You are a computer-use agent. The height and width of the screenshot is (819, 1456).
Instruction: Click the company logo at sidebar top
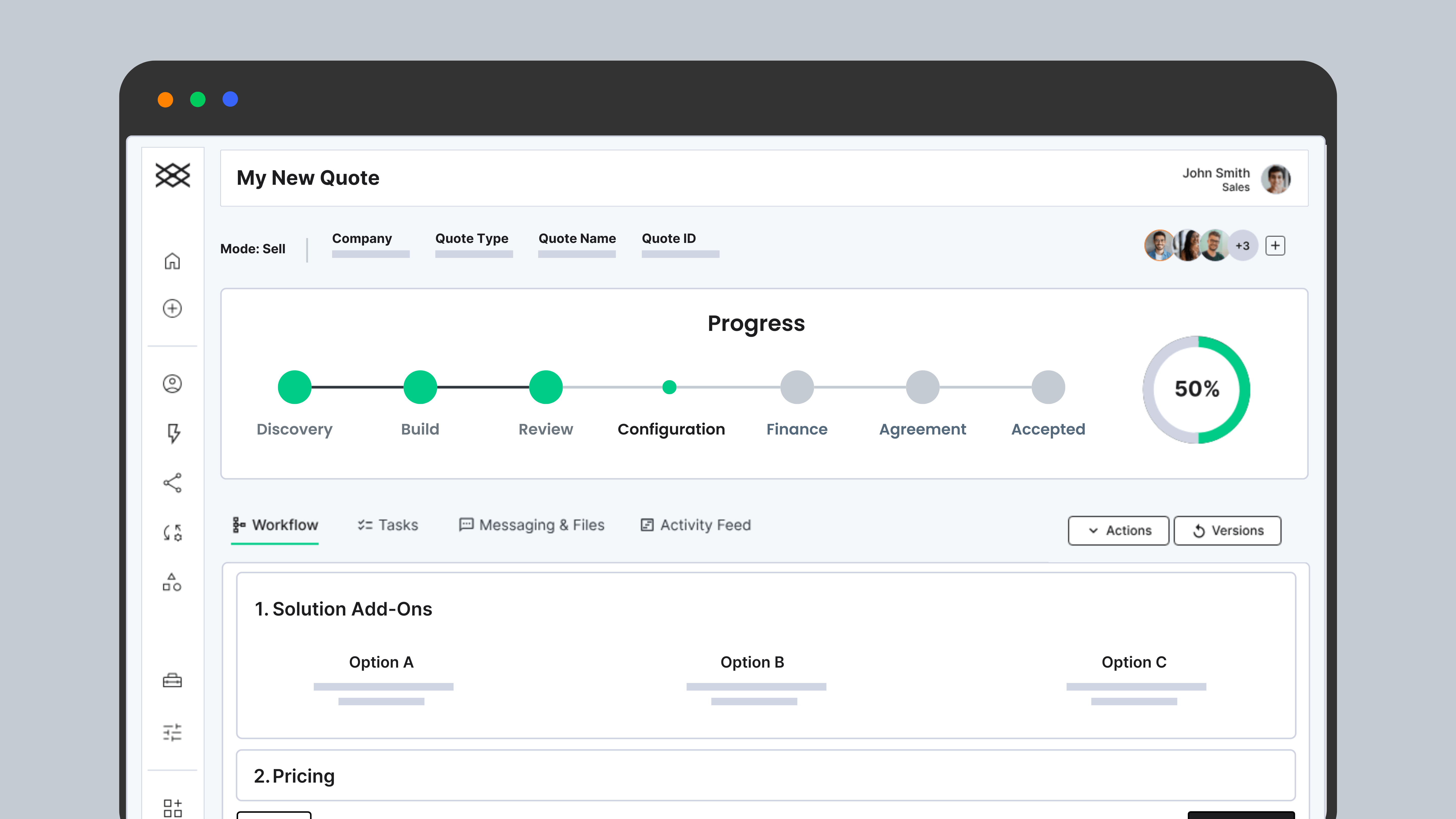(172, 176)
